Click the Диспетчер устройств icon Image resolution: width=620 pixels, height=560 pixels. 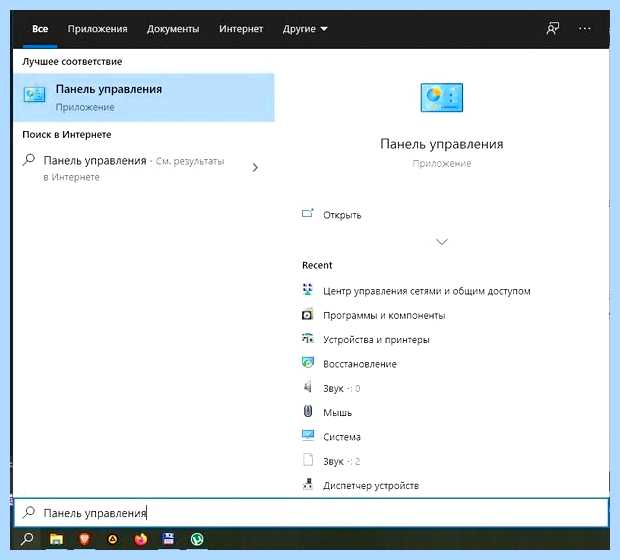(x=308, y=484)
